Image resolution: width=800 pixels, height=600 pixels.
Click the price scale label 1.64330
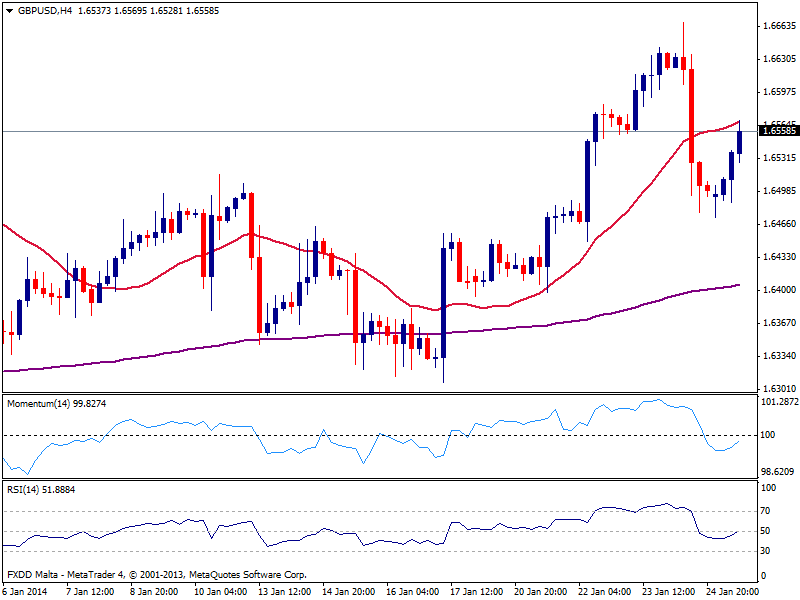[779, 257]
